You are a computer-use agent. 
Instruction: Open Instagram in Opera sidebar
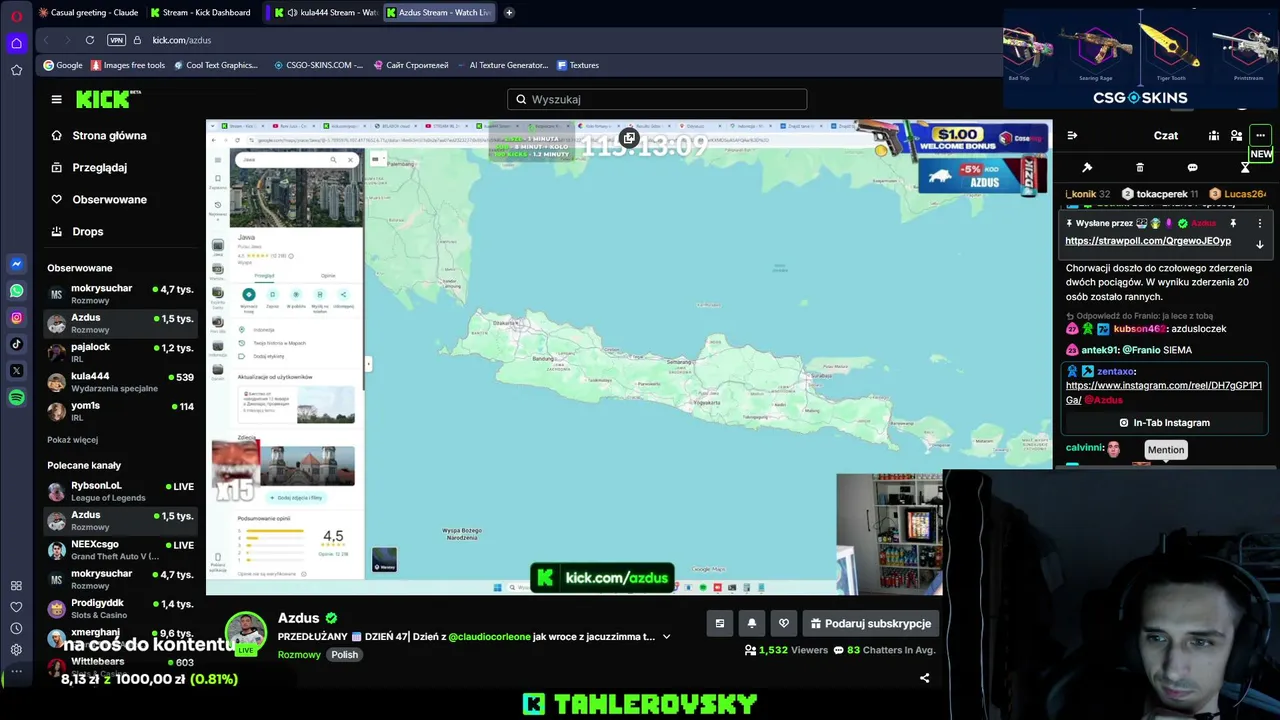pos(16,318)
